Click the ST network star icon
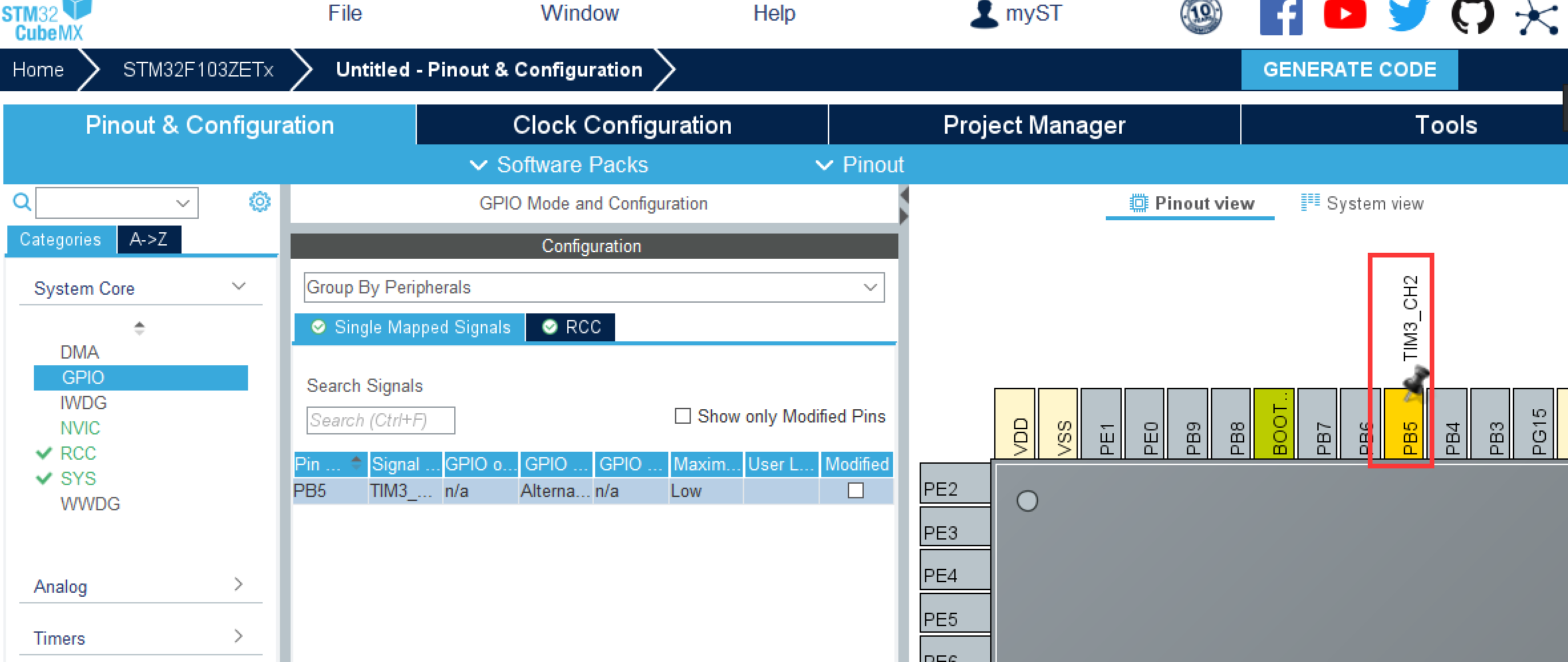 (1536, 17)
